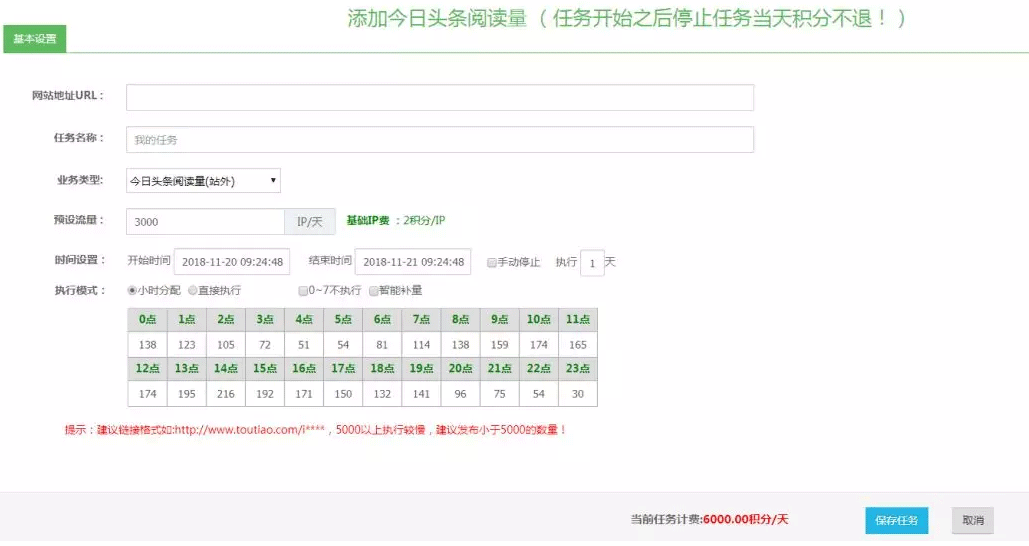Select the 小时分配 radio button

point(132,291)
